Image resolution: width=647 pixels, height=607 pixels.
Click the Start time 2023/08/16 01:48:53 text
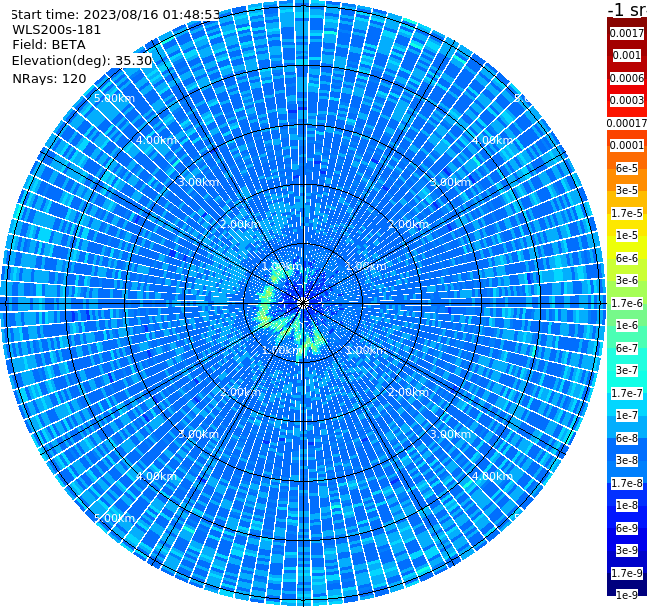115,15
